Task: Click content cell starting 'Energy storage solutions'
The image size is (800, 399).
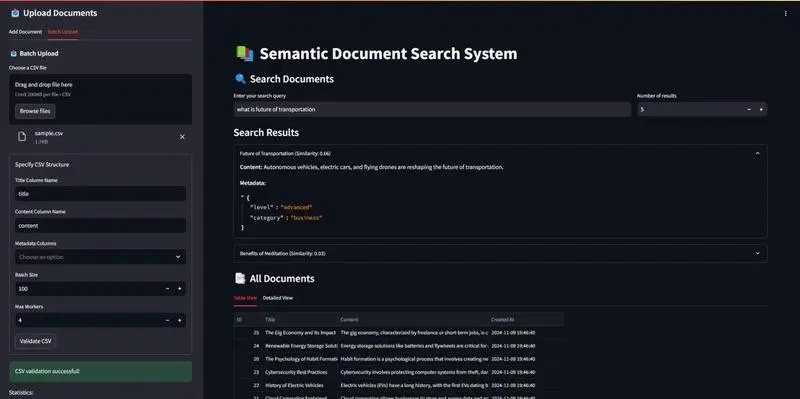Action: tap(413, 346)
